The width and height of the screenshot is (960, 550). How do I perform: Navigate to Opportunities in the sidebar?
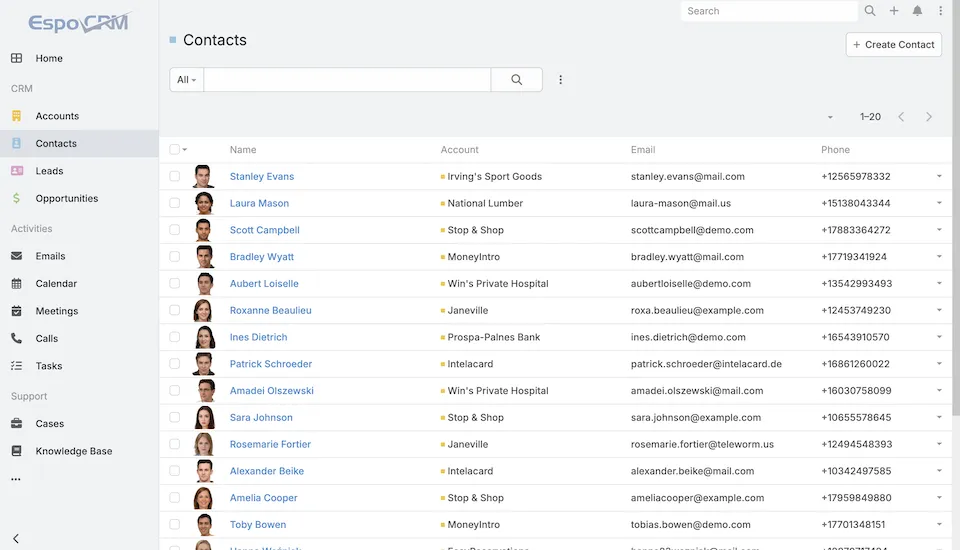point(66,198)
